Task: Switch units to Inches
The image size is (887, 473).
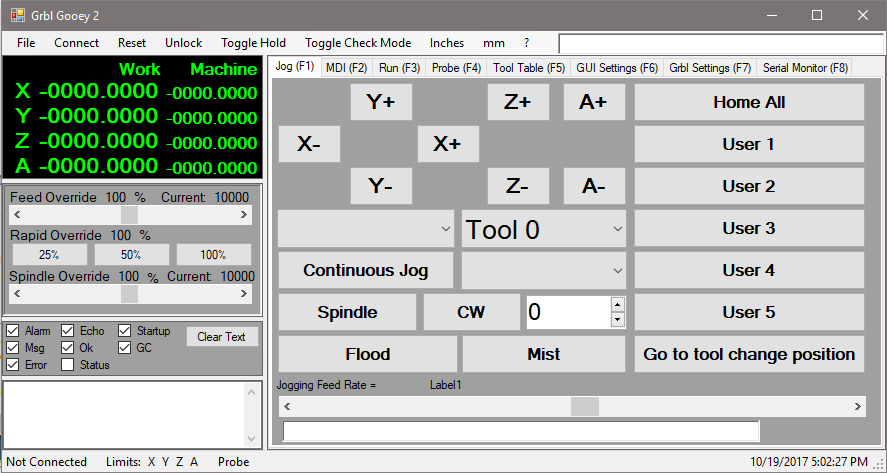Action: pos(447,43)
